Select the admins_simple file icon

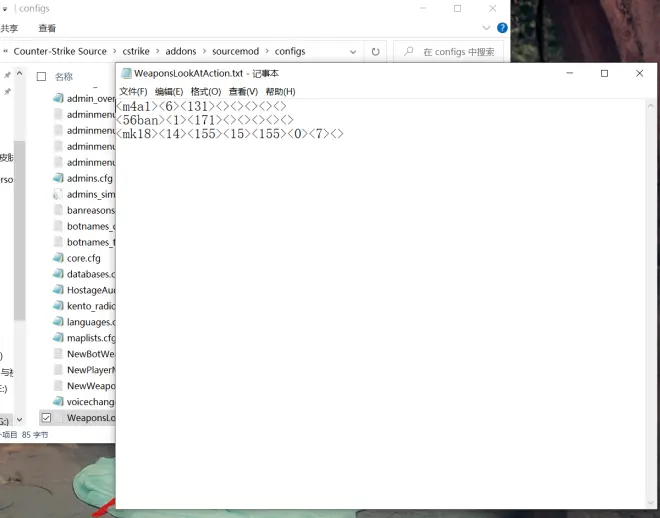(x=58, y=194)
